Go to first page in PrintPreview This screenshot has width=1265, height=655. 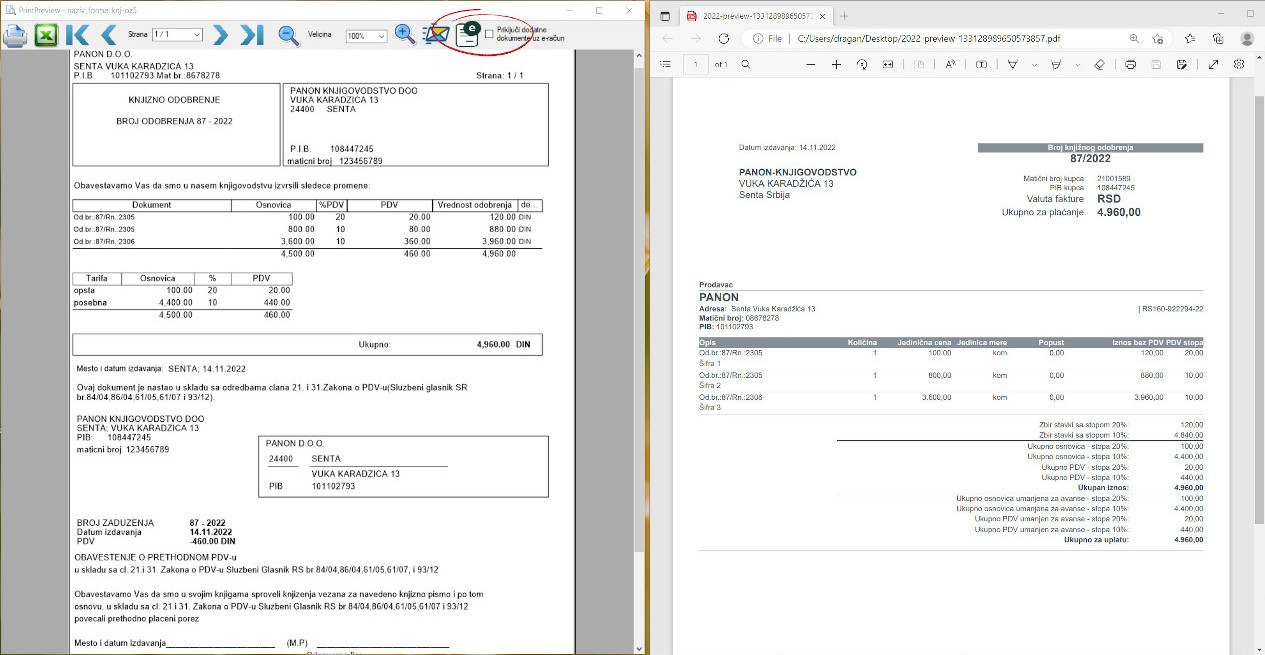(77, 35)
